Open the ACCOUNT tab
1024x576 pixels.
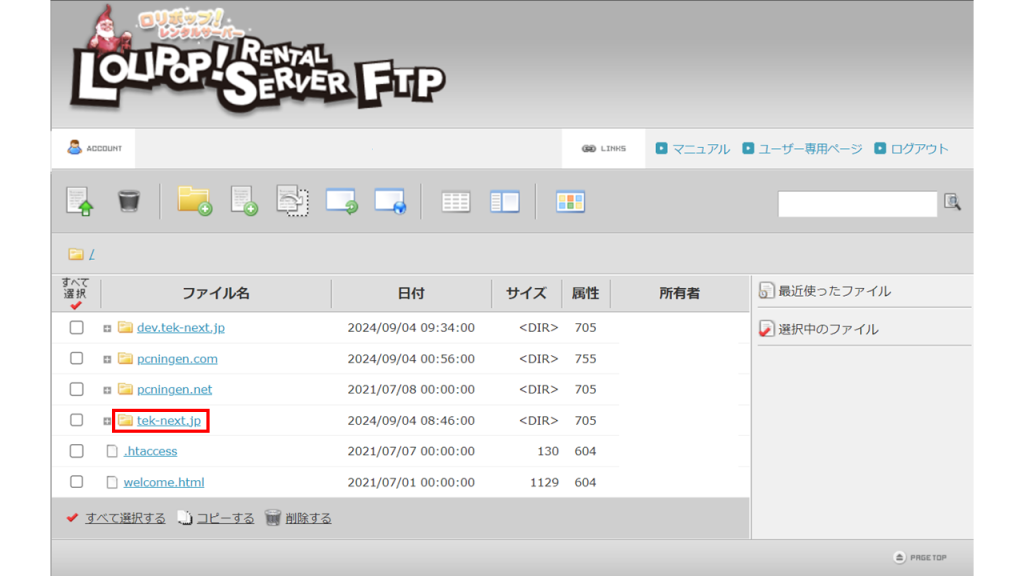pos(92,147)
